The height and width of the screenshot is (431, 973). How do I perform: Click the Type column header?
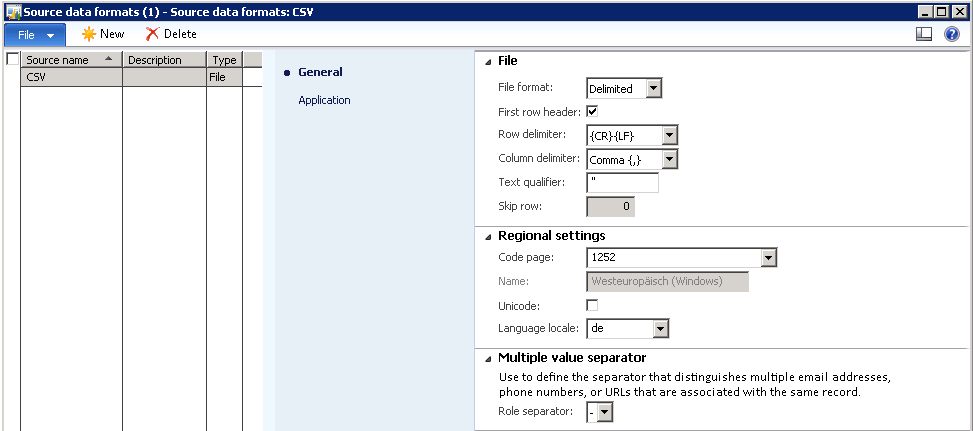(x=224, y=60)
